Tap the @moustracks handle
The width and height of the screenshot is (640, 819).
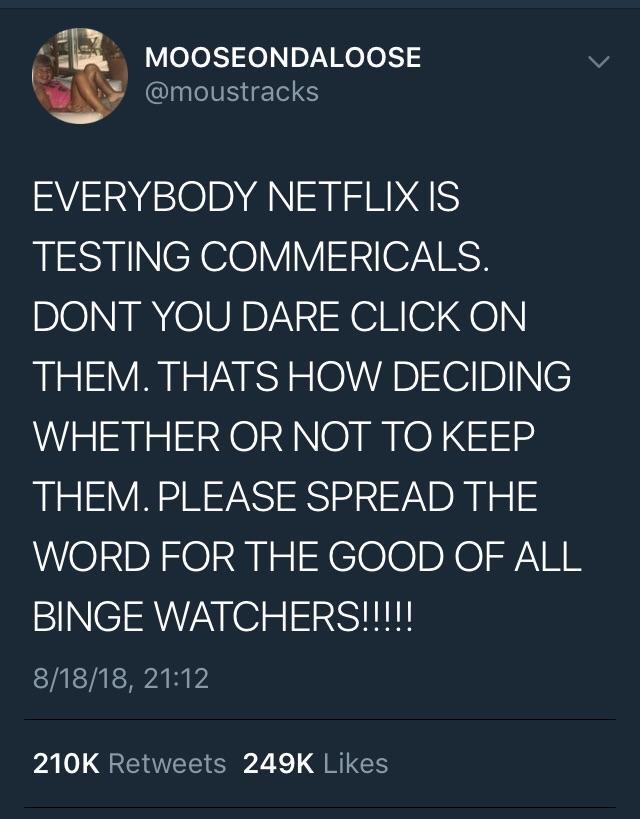tap(231, 92)
